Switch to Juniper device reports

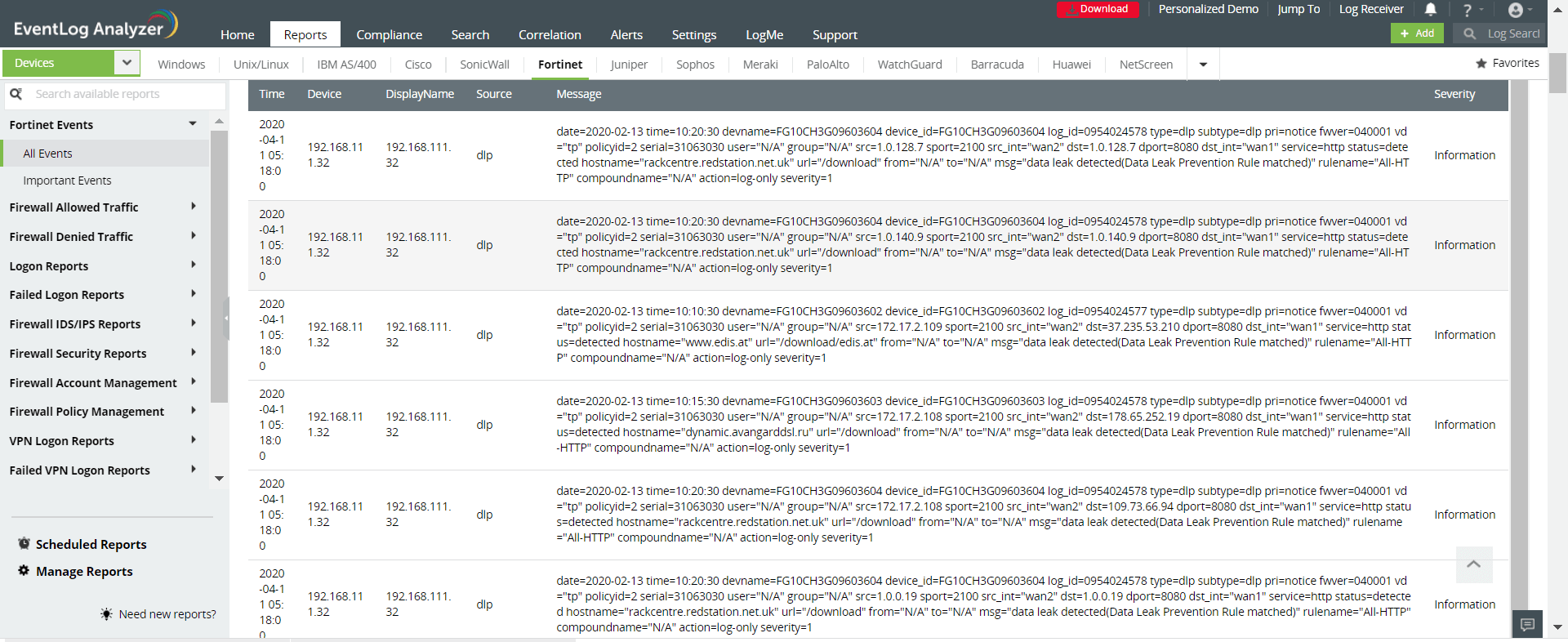click(x=629, y=65)
